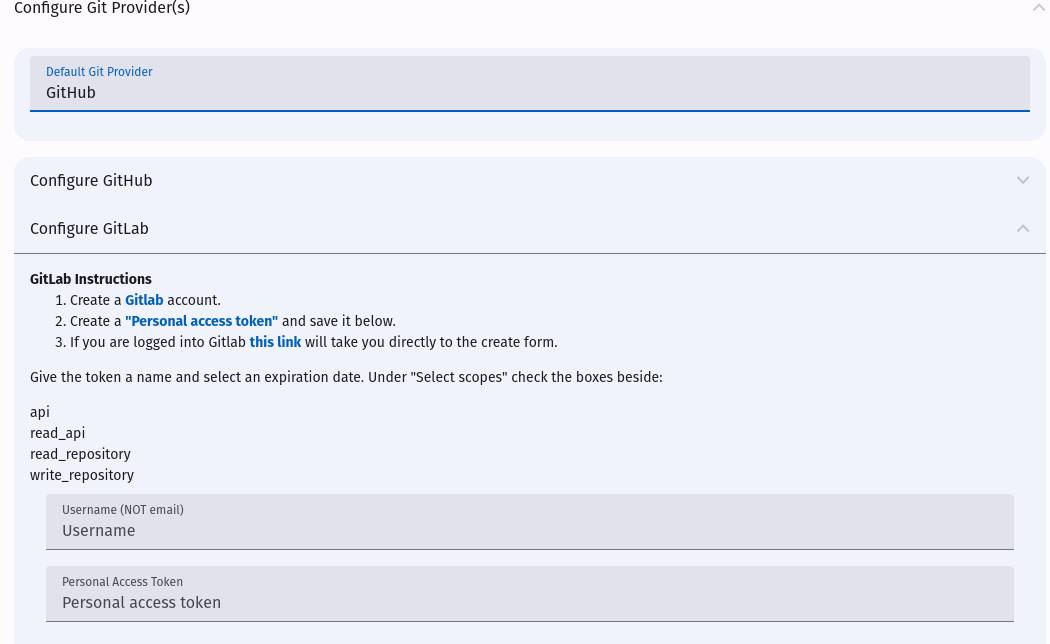
Task: Follow the "this link" hyperlink
Action: [x=275, y=342]
